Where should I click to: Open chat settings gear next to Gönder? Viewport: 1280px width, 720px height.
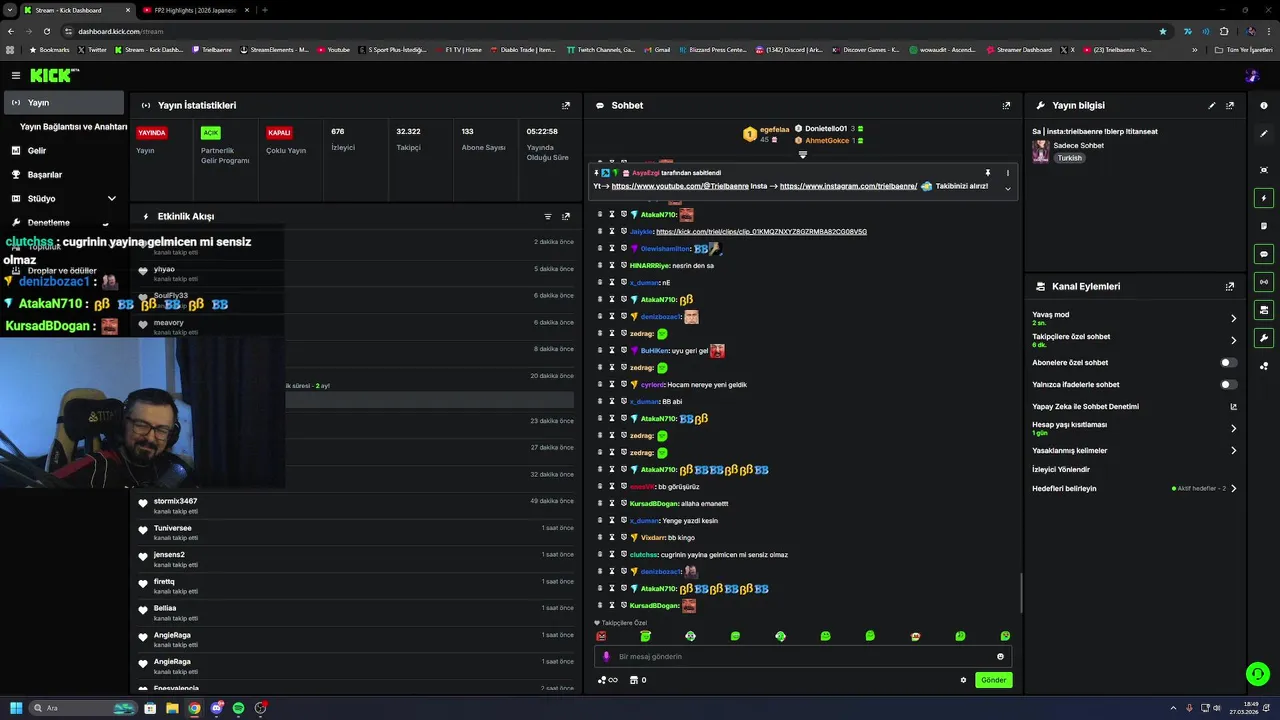(963, 680)
